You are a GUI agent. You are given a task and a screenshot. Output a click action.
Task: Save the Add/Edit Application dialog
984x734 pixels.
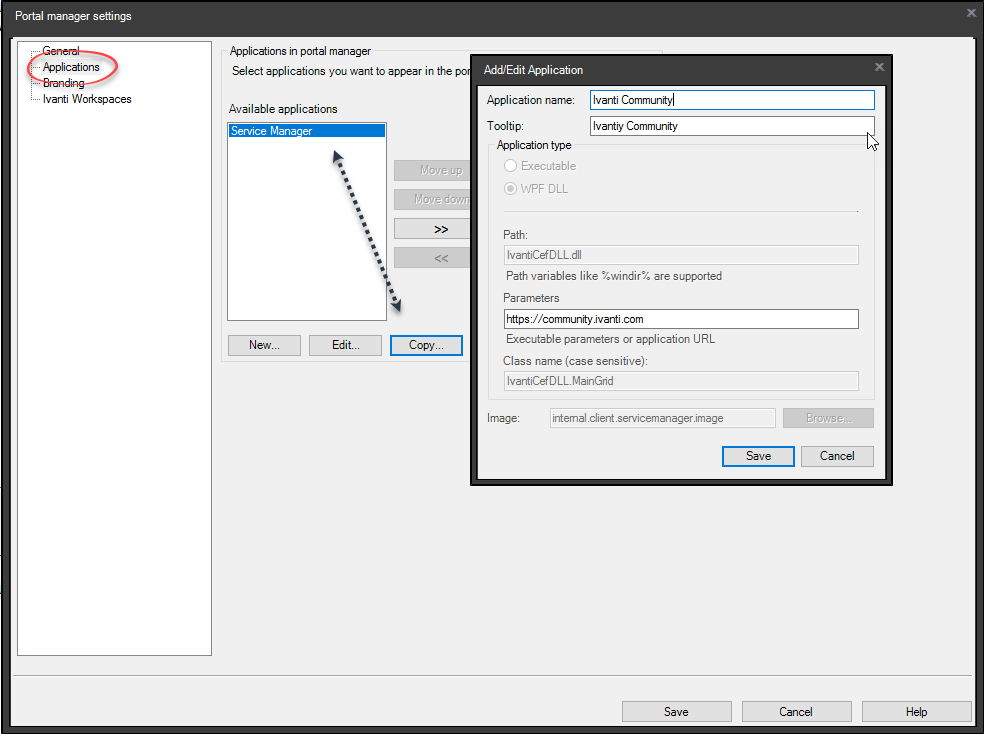(x=757, y=456)
